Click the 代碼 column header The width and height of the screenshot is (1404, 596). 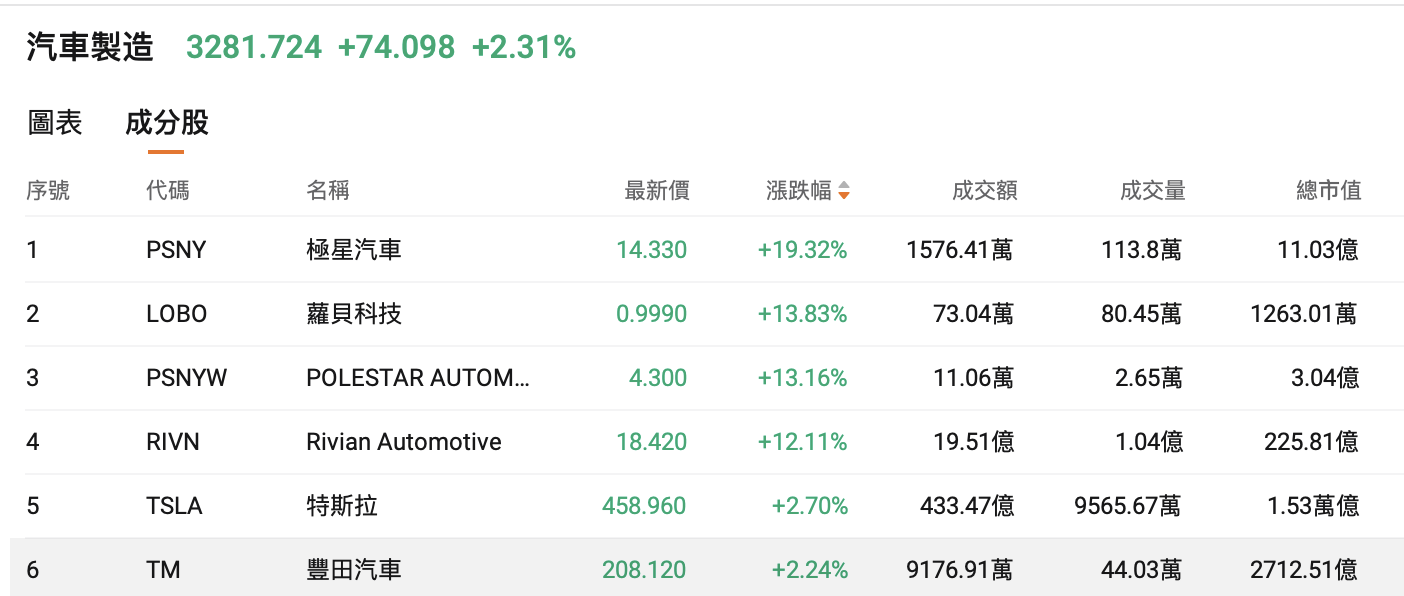coord(167,191)
